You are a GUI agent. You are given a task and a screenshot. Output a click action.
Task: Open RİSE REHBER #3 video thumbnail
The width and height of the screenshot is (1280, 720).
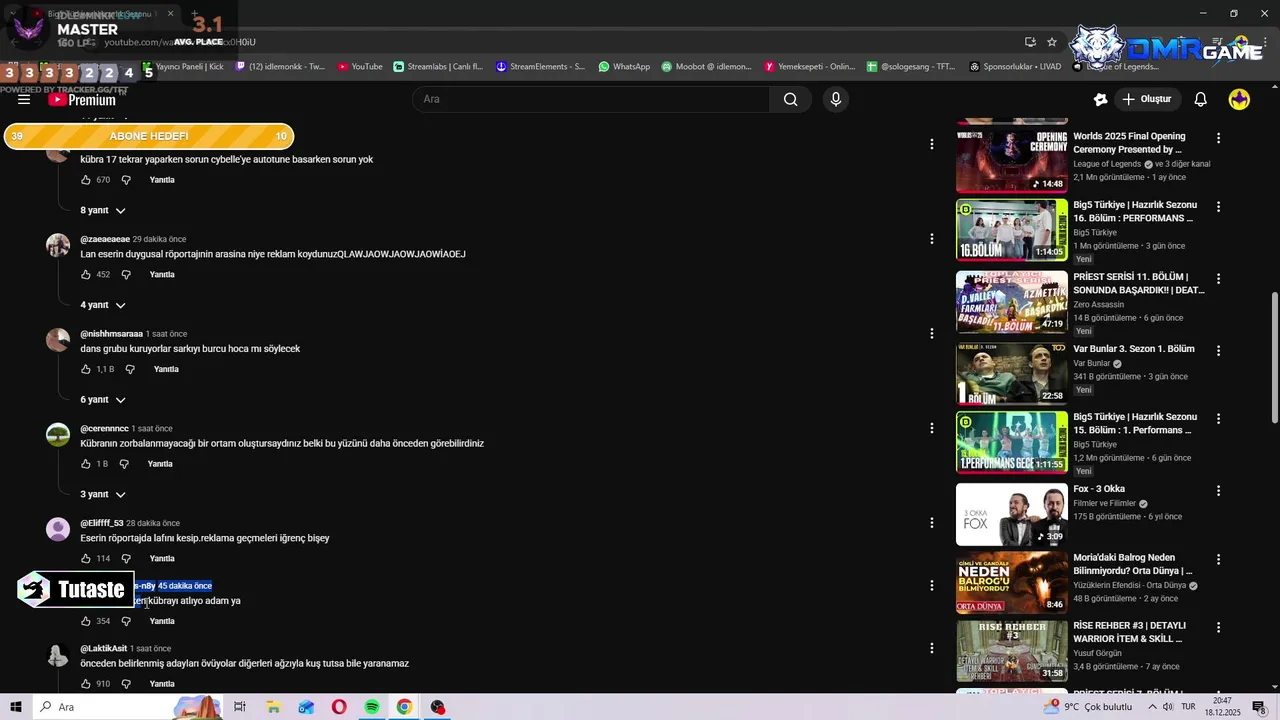1011,651
